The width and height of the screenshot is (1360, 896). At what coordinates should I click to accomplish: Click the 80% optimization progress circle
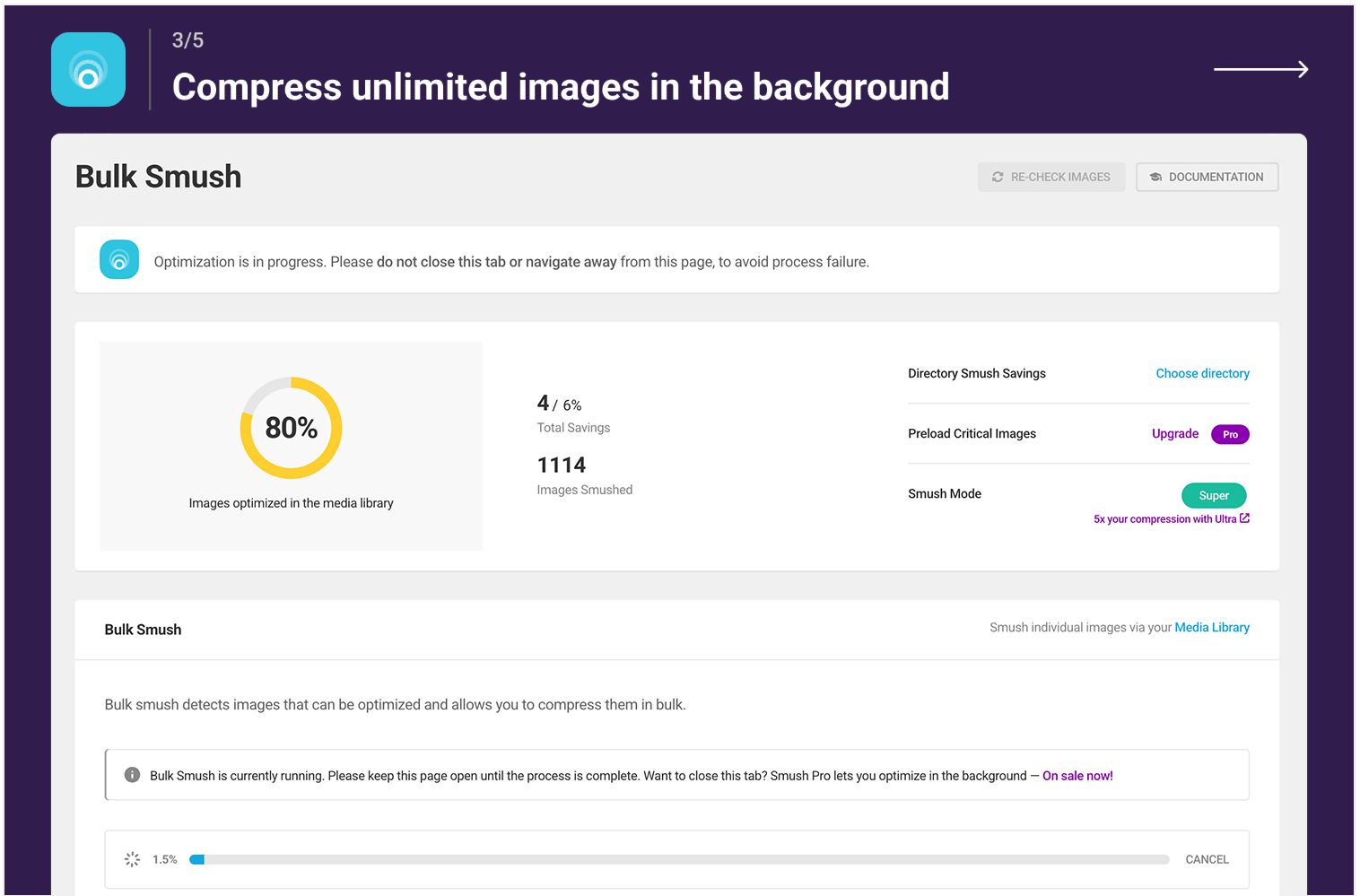click(290, 428)
